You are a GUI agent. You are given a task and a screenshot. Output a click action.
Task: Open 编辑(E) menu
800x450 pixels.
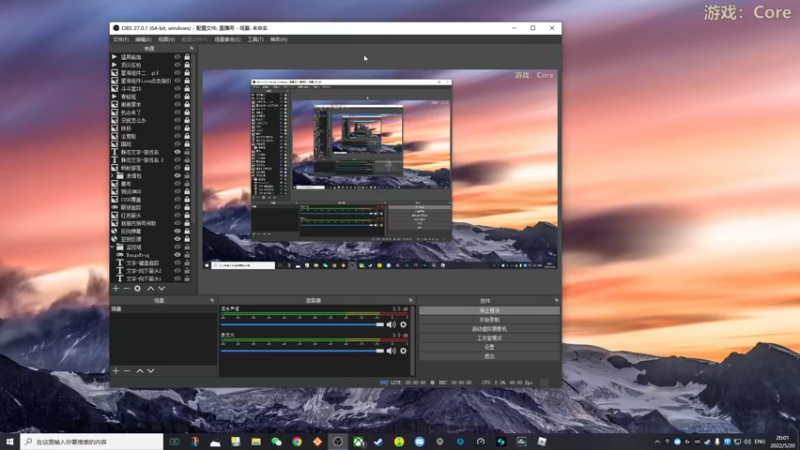coord(143,39)
